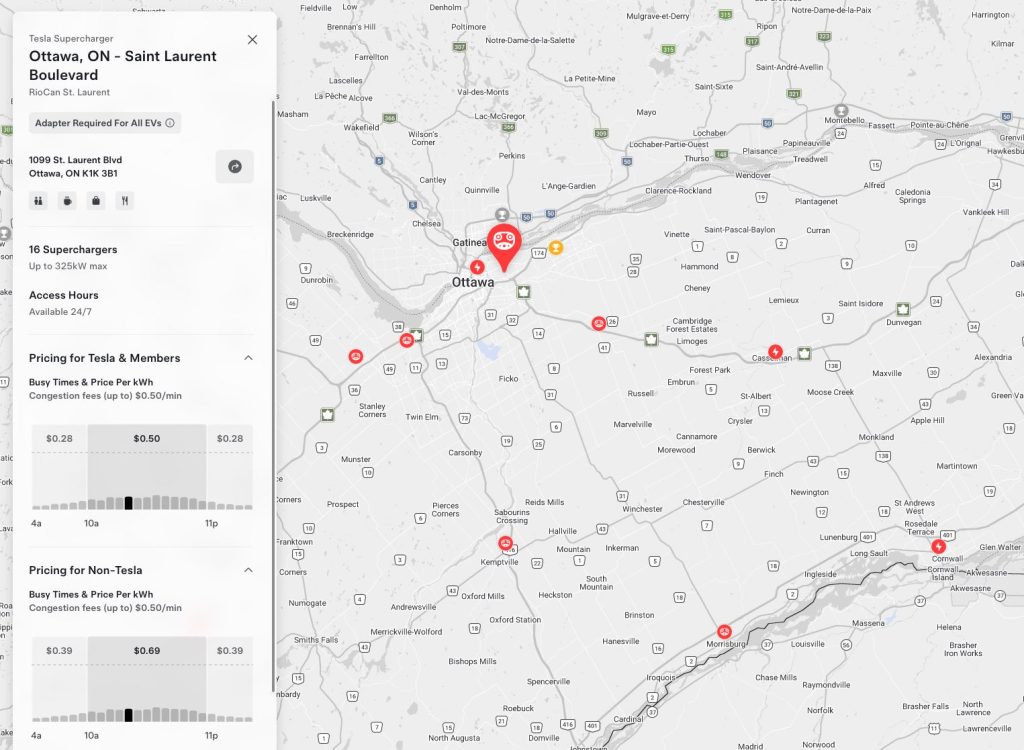Select the grey destination charger marker above Gatineau

pos(502,214)
